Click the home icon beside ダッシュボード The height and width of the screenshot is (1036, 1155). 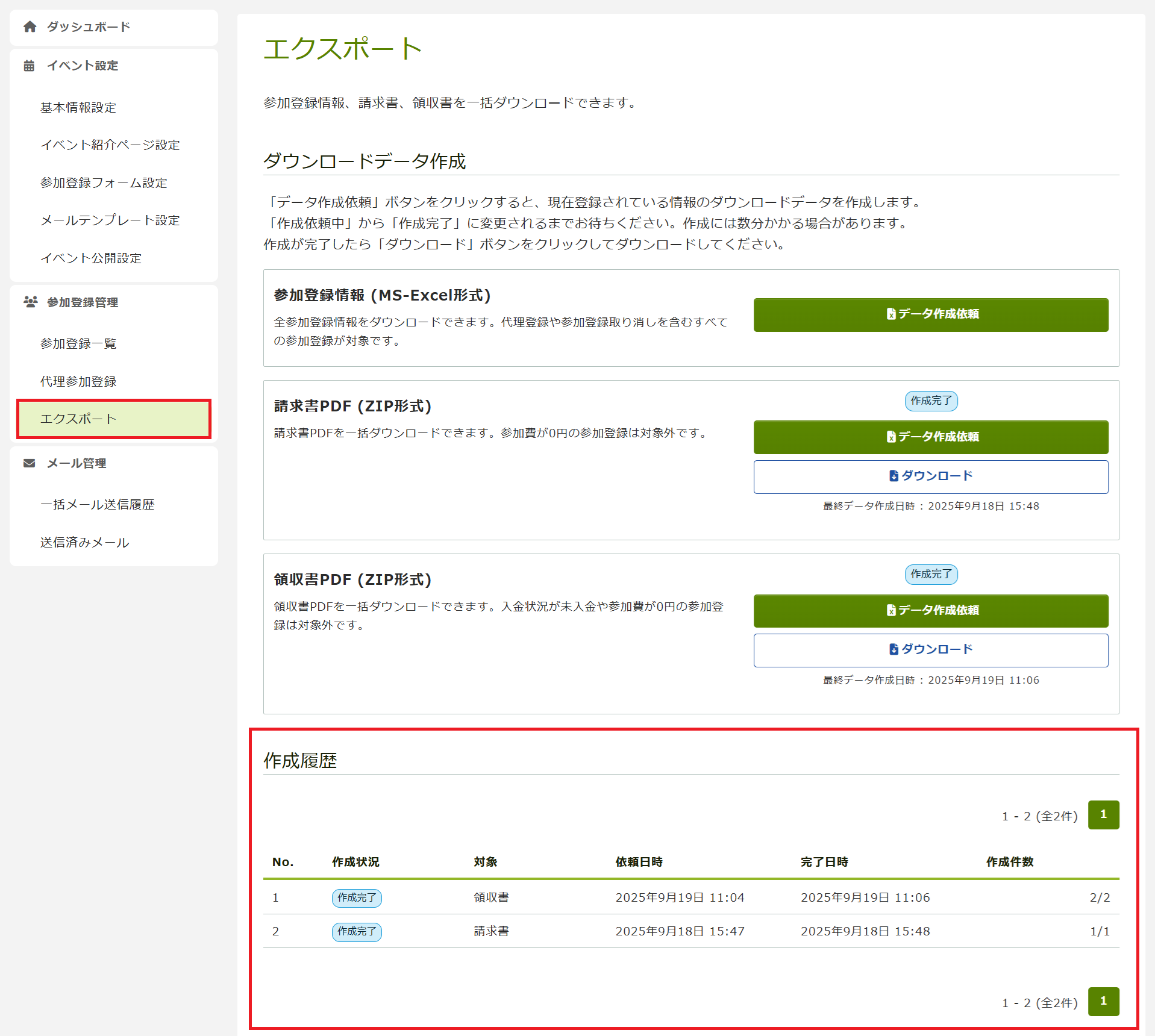(30, 27)
